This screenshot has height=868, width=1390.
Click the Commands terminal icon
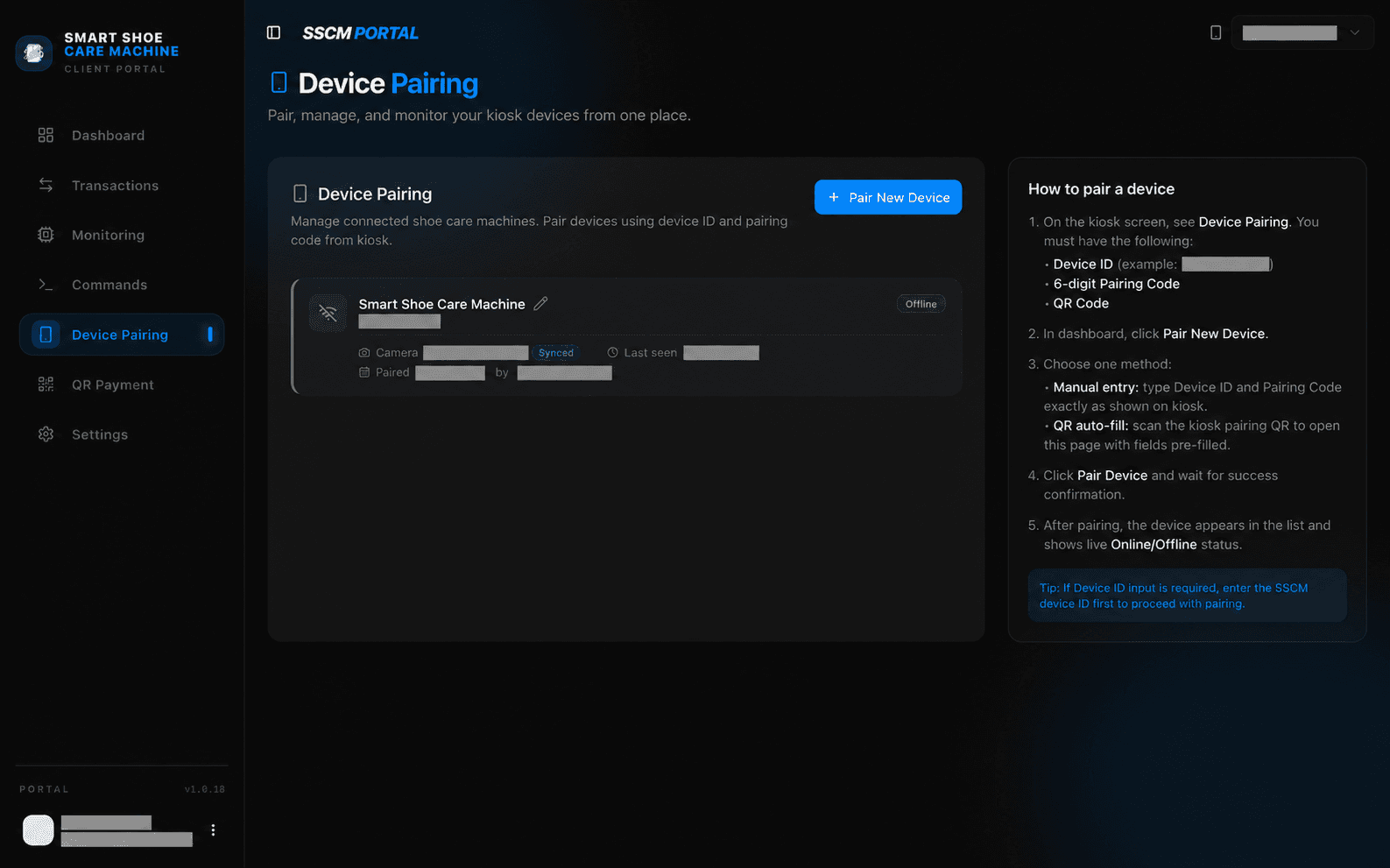tap(46, 285)
